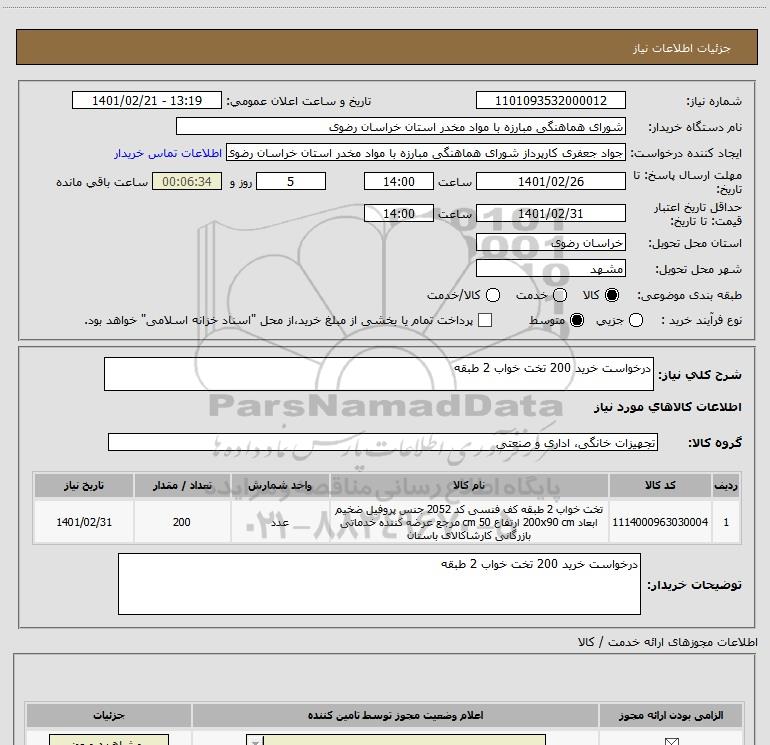Screen dimensions: 770x745
Task: Click the buyer organization name field
Action: [401, 126]
